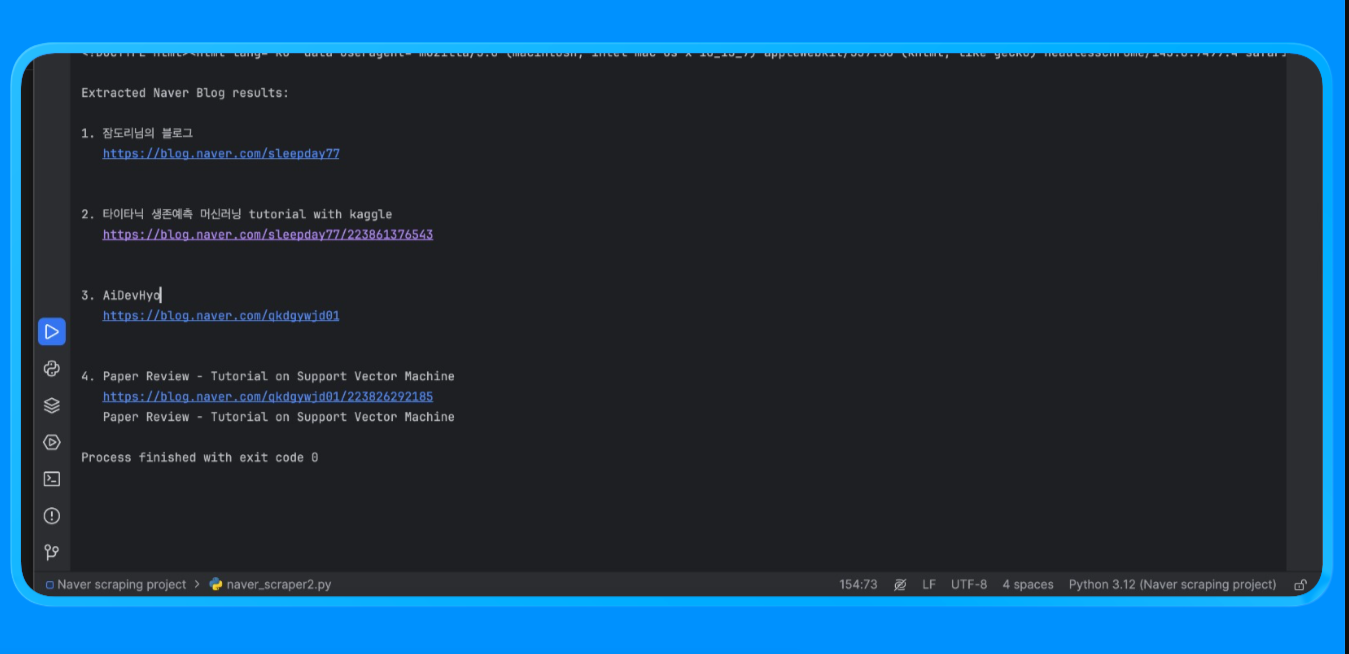Open the sleepday77 blog link
This screenshot has height=654, width=1349.
pos(220,153)
